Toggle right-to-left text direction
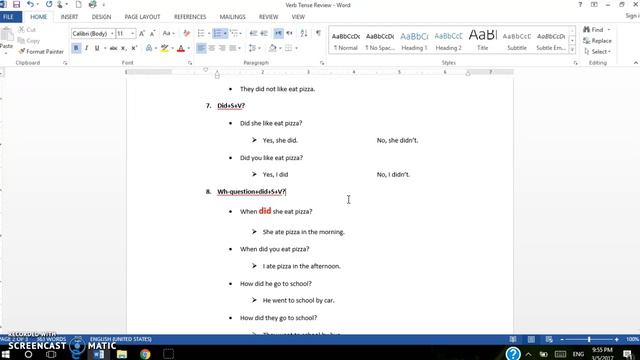The width and height of the screenshot is (640, 360). [289, 33]
